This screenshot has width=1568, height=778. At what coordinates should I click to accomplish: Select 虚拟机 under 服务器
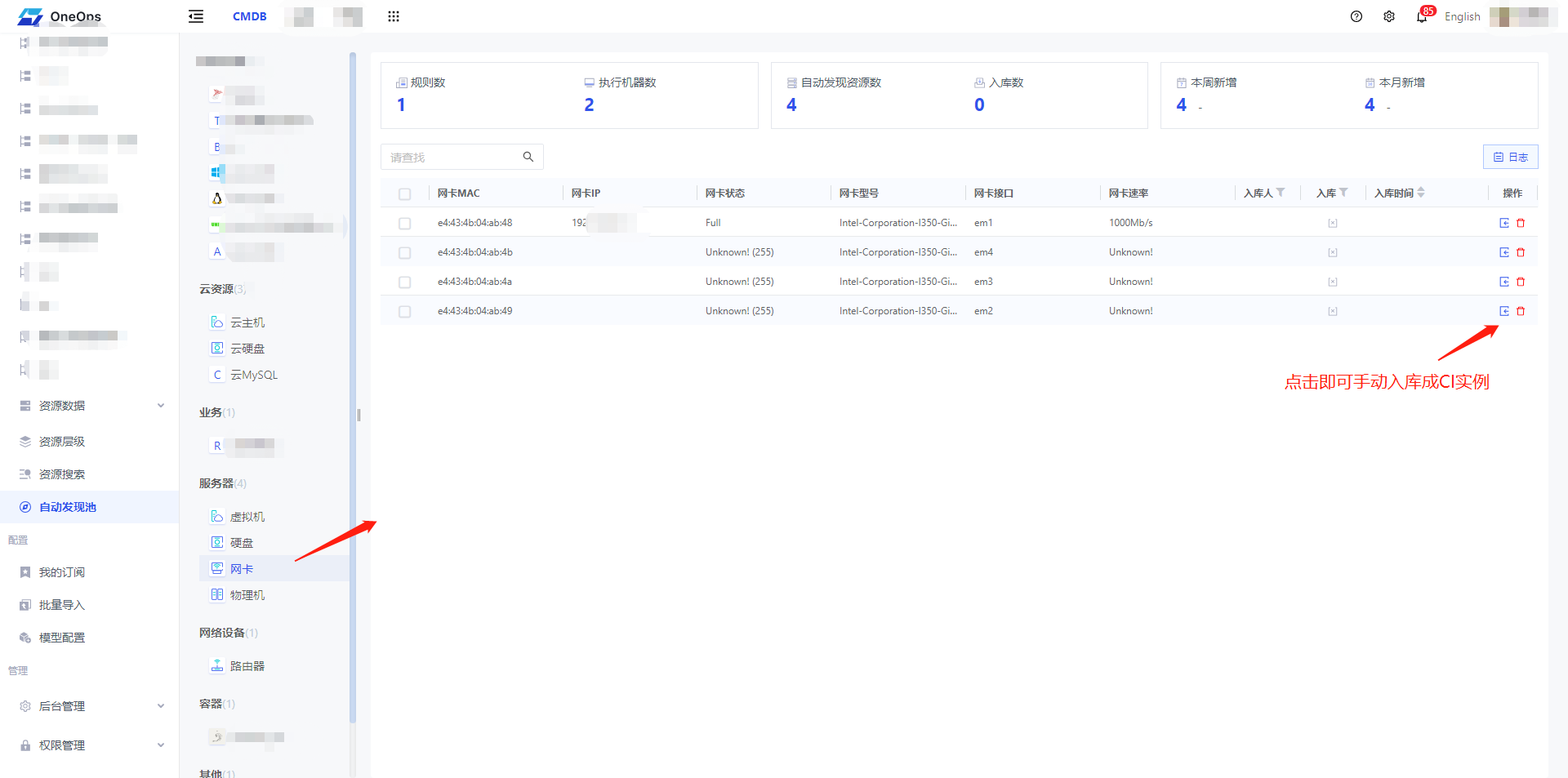click(247, 517)
